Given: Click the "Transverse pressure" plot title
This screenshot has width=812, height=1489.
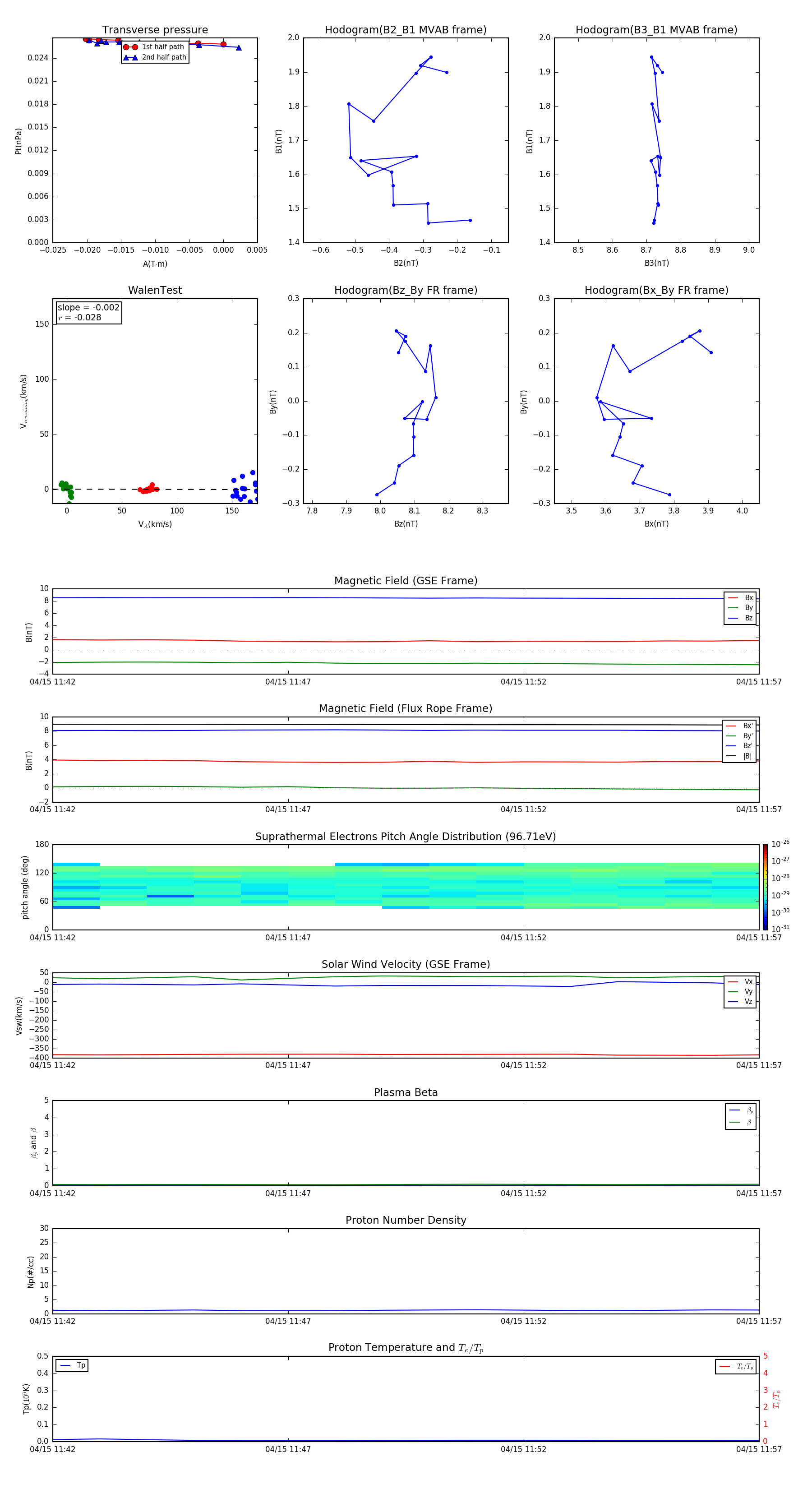Looking at the screenshot, I should pos(155,30).
